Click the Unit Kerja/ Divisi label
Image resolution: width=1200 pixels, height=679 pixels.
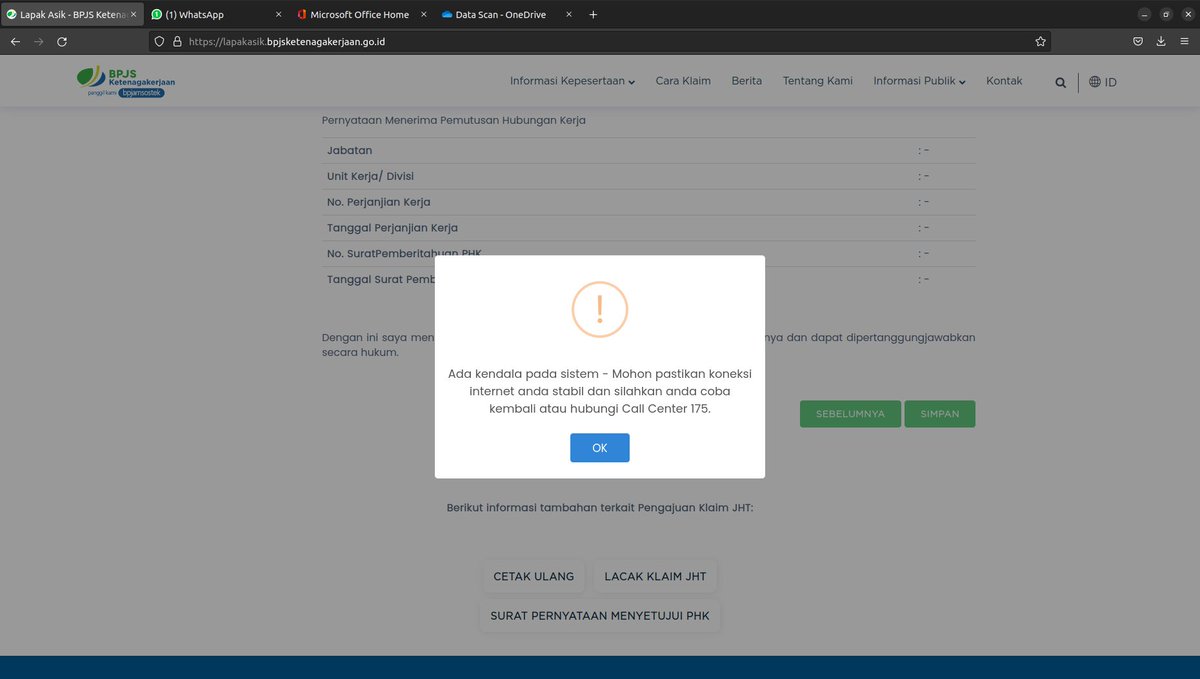click(x=370, y=176)
